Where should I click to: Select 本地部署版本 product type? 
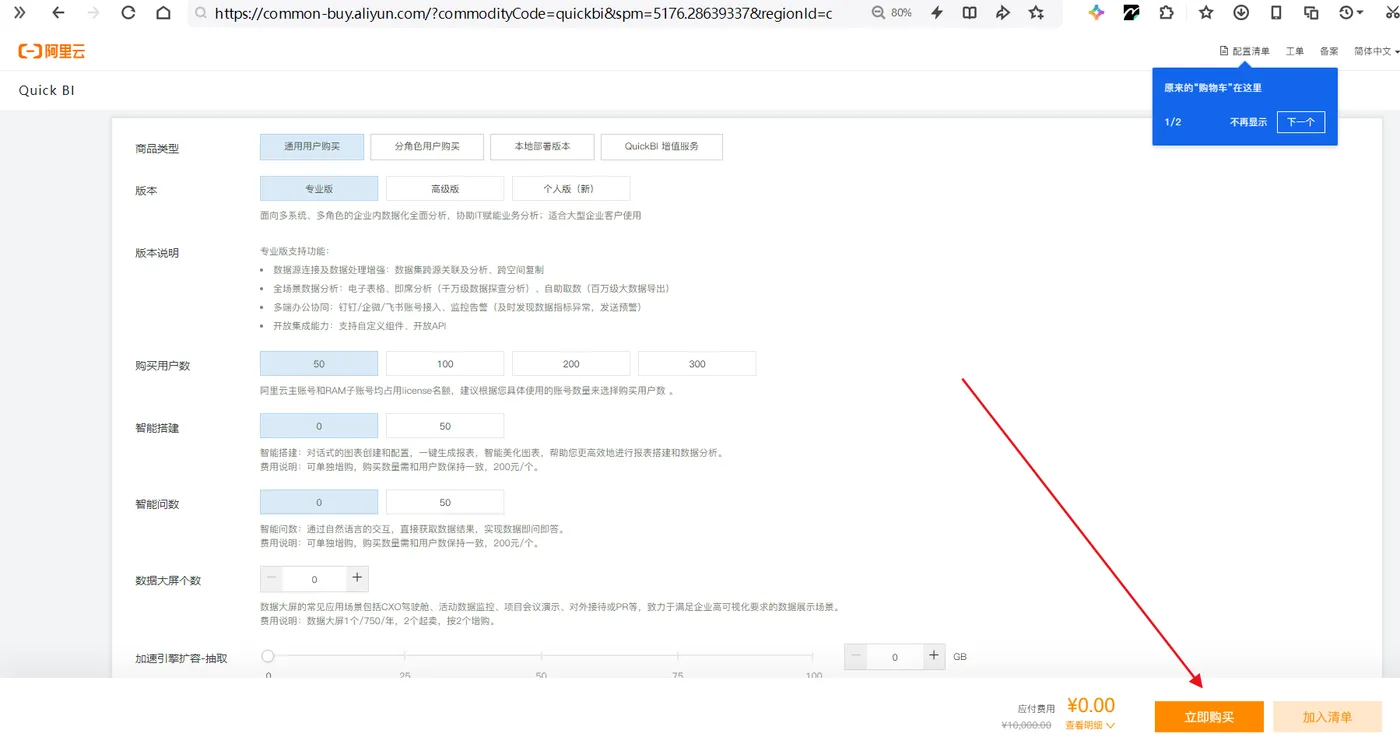(x=542, y=146)
